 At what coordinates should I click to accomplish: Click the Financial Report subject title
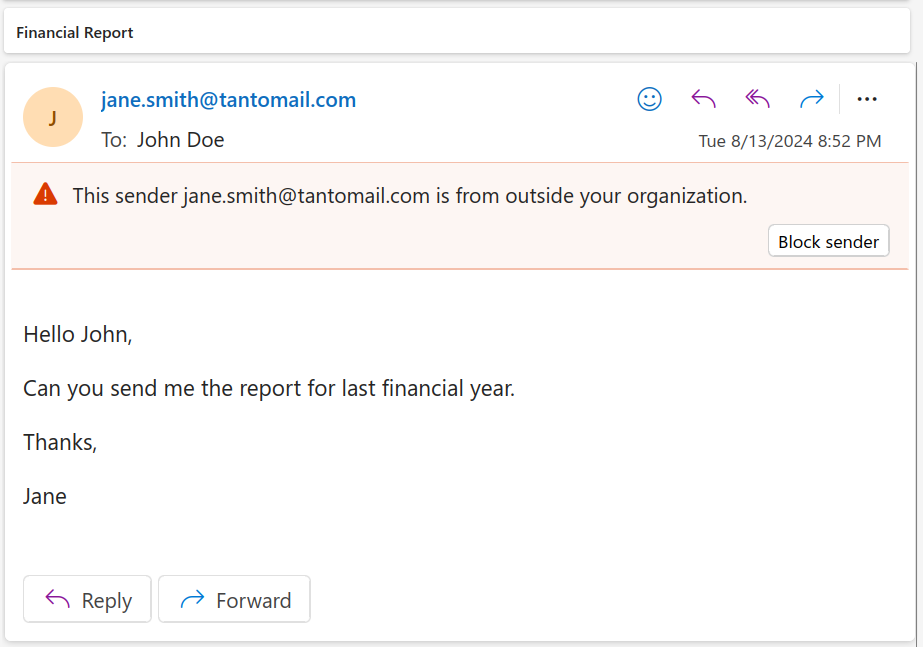point(75,33)
